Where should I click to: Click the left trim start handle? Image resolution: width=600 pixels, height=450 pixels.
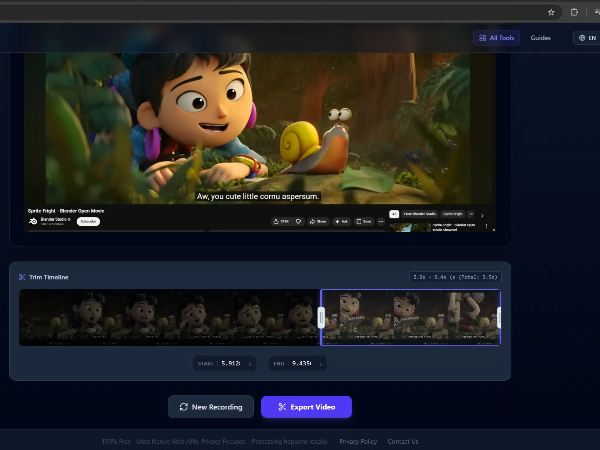click(321, 318)
